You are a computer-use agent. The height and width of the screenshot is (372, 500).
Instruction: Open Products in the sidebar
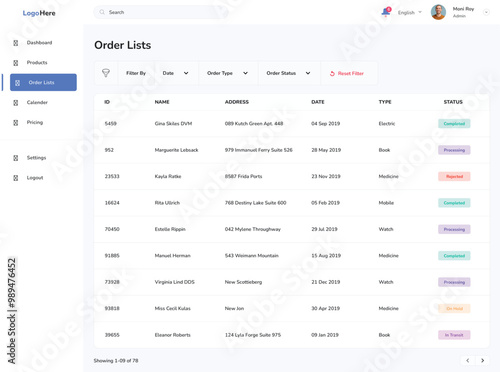click(x=37, y=63)
